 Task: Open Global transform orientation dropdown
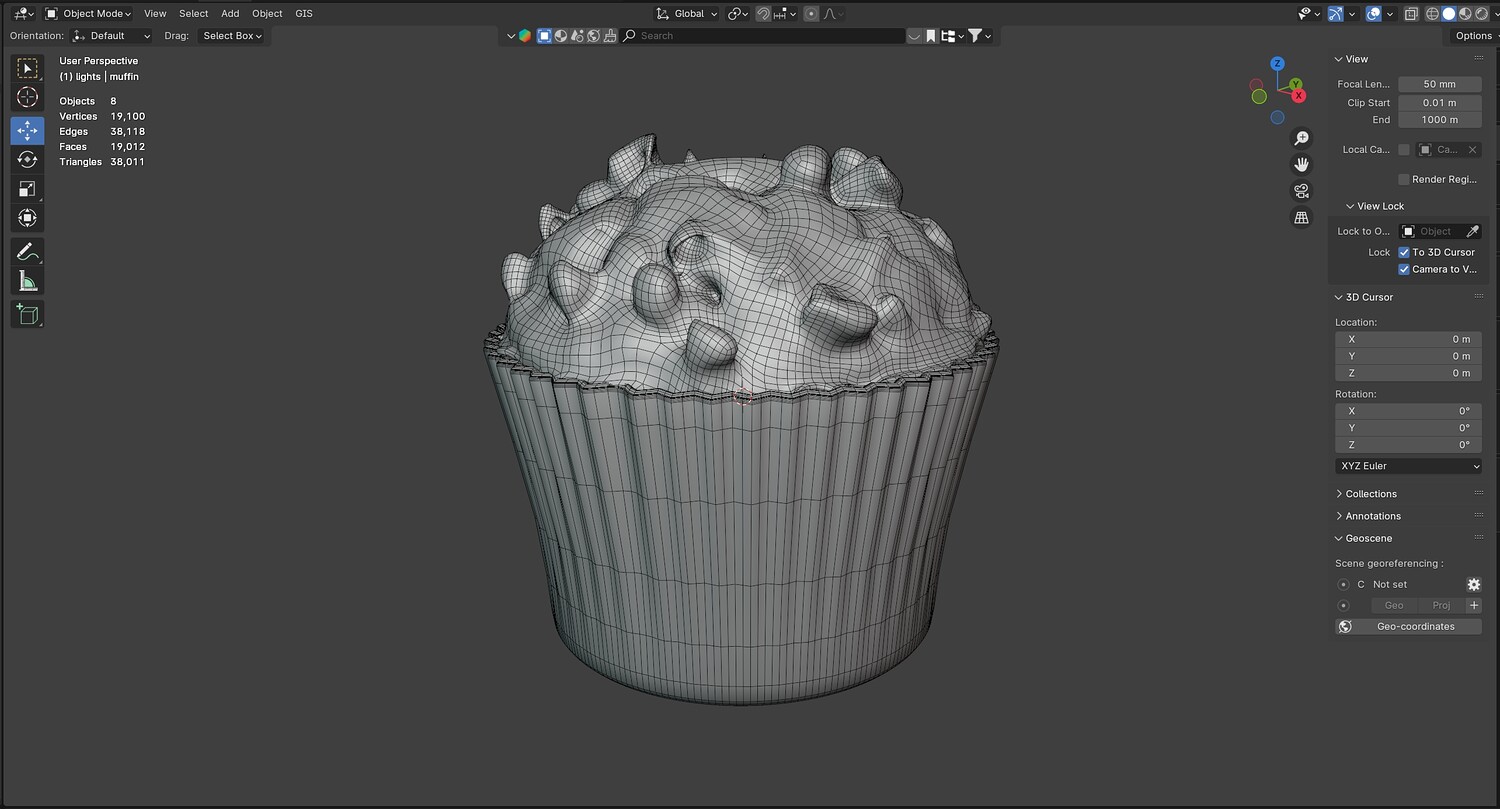[x=686, y=14]
